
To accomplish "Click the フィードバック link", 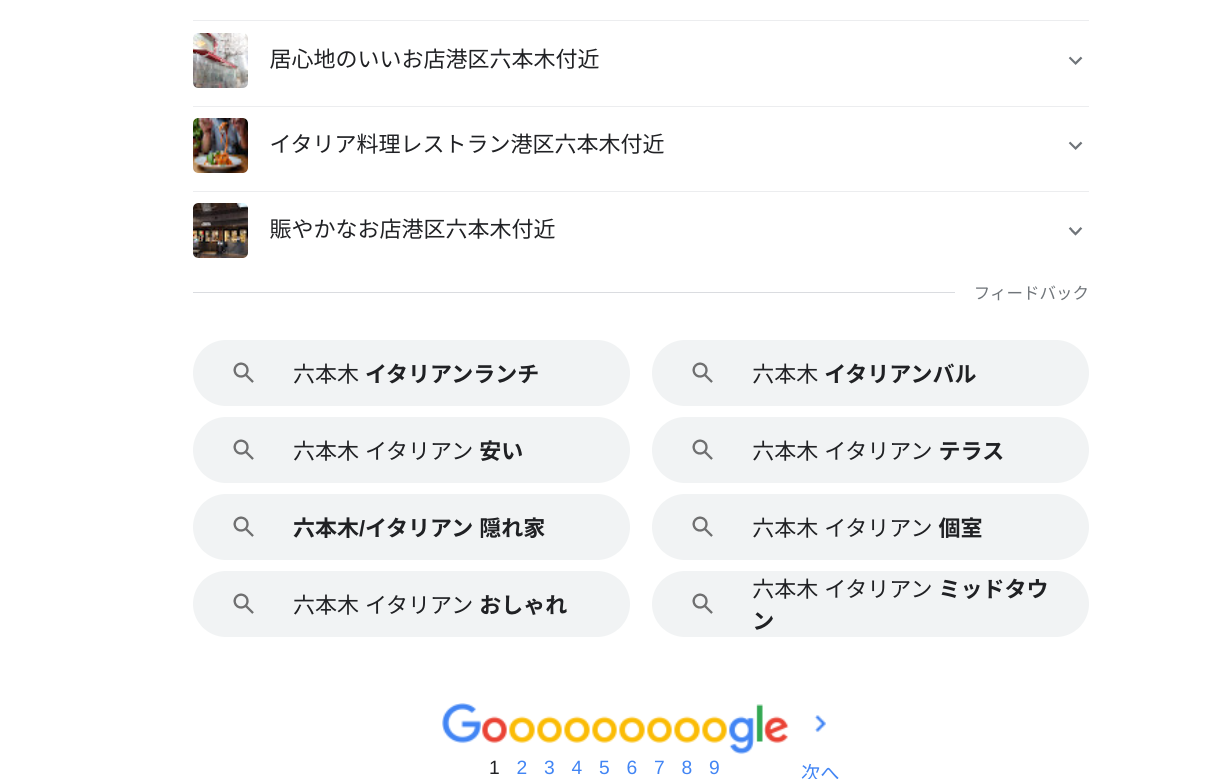I will pyautogui.click(x=1031, y=292).
